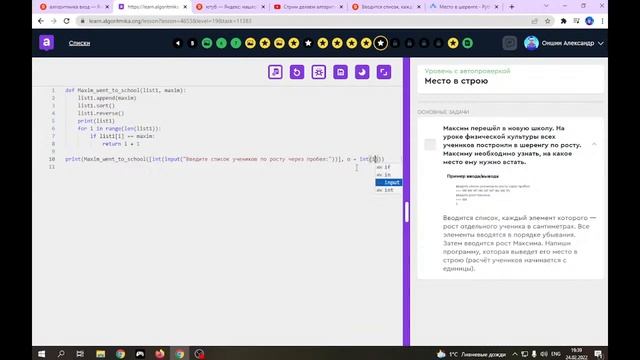Switch to the YouTube browser tab
The height and width of the screenshot is (360, 640).
tap(309, 7)
